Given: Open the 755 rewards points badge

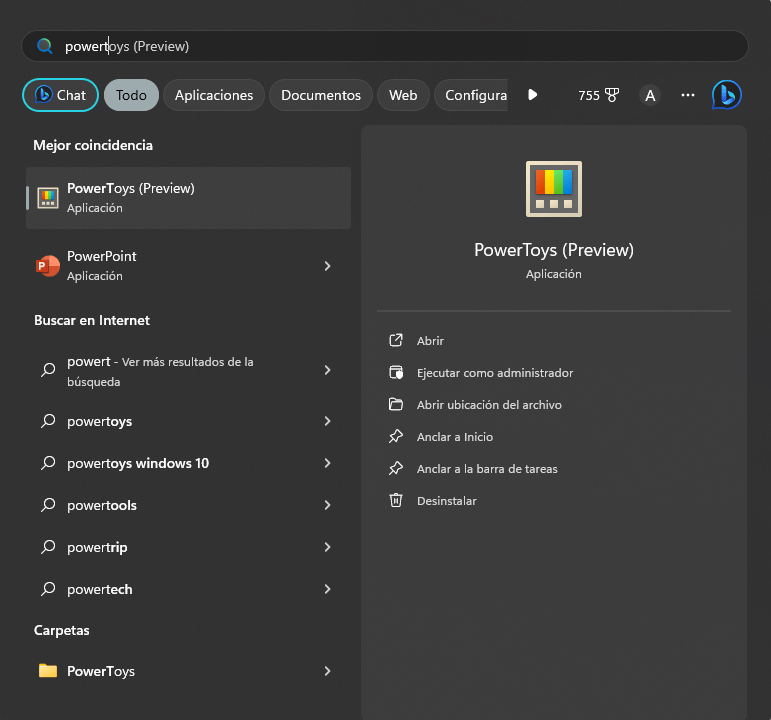Looking at the screenshot, I should (598, 95).
